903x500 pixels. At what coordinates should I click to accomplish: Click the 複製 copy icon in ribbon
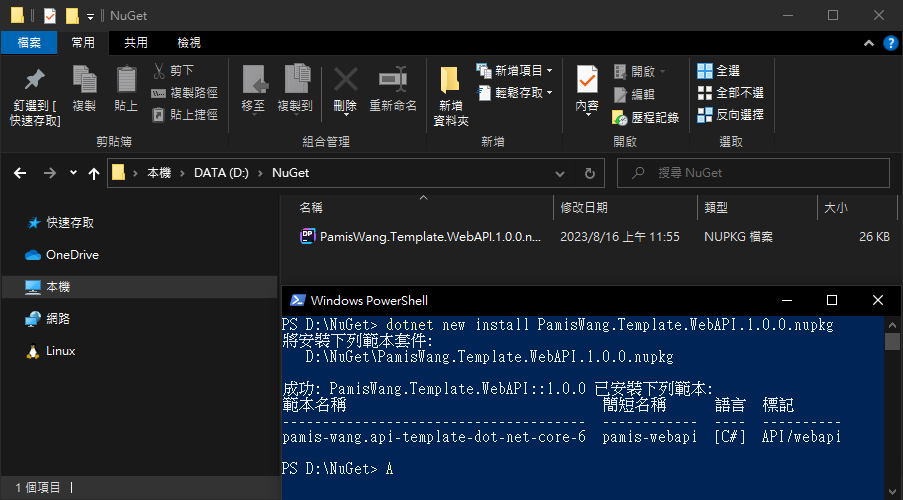(x=84, y=79)
